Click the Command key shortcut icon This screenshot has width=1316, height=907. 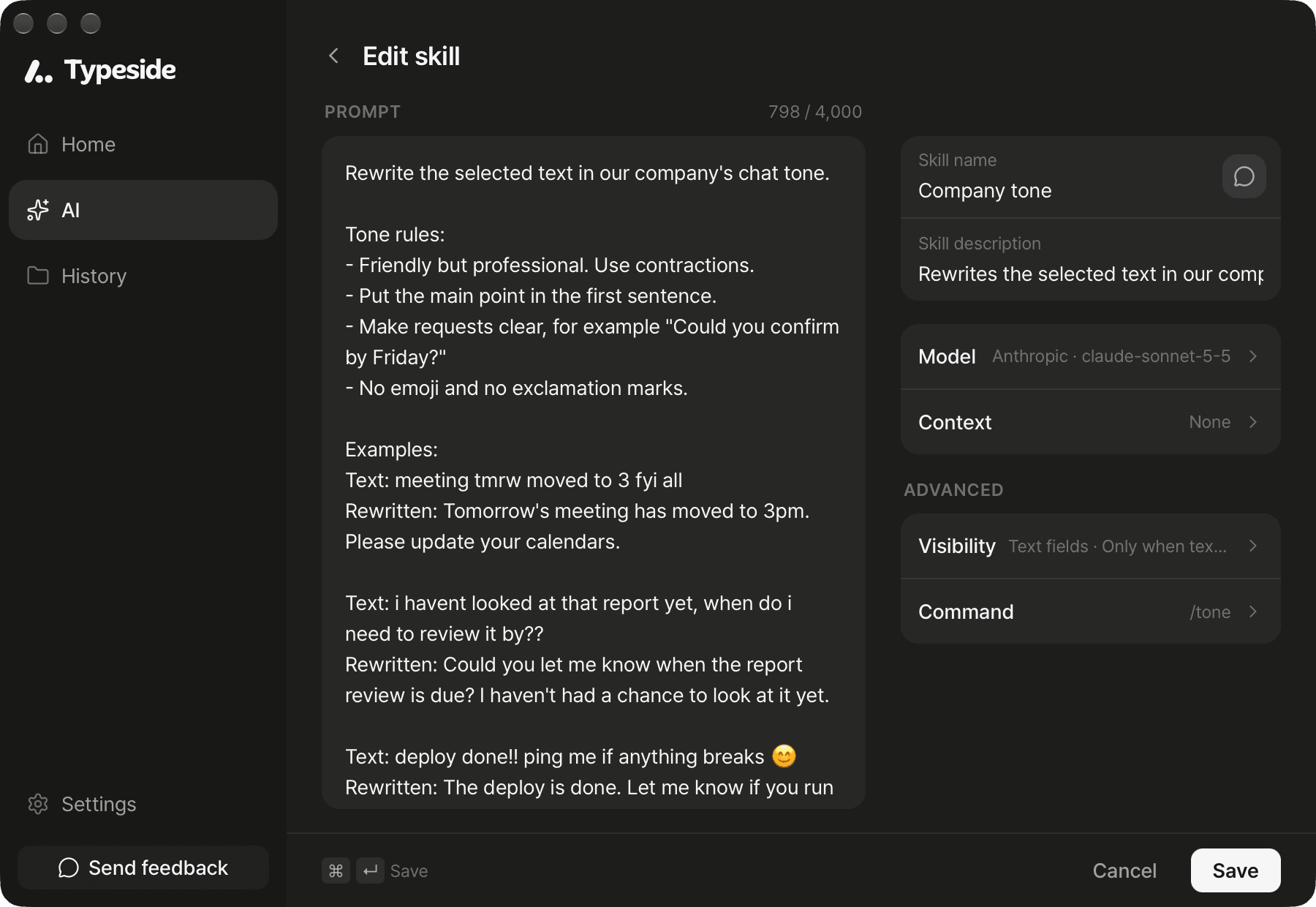tap(336, 870)
